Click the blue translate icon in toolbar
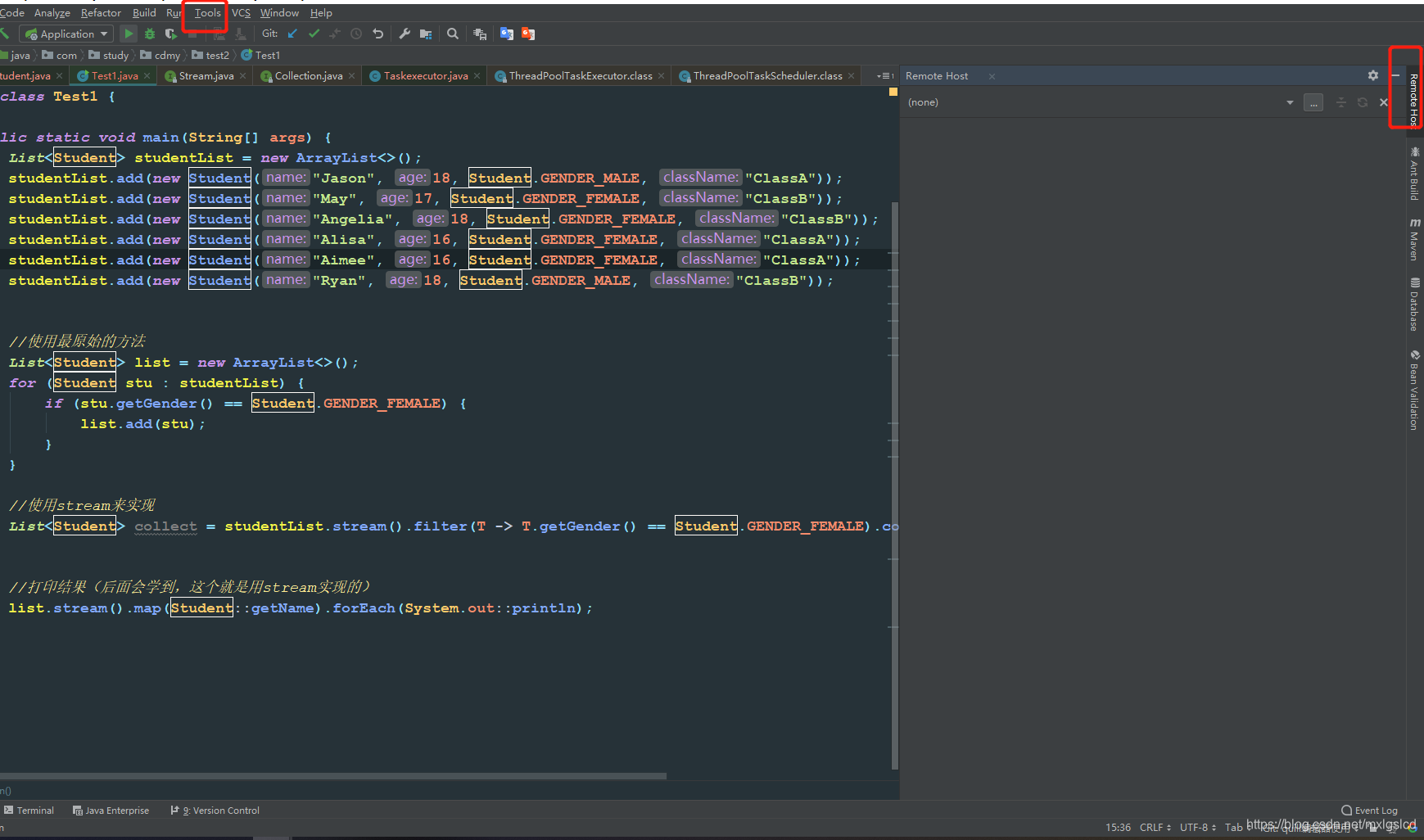 pyautogui.click(x=507, y=34)
